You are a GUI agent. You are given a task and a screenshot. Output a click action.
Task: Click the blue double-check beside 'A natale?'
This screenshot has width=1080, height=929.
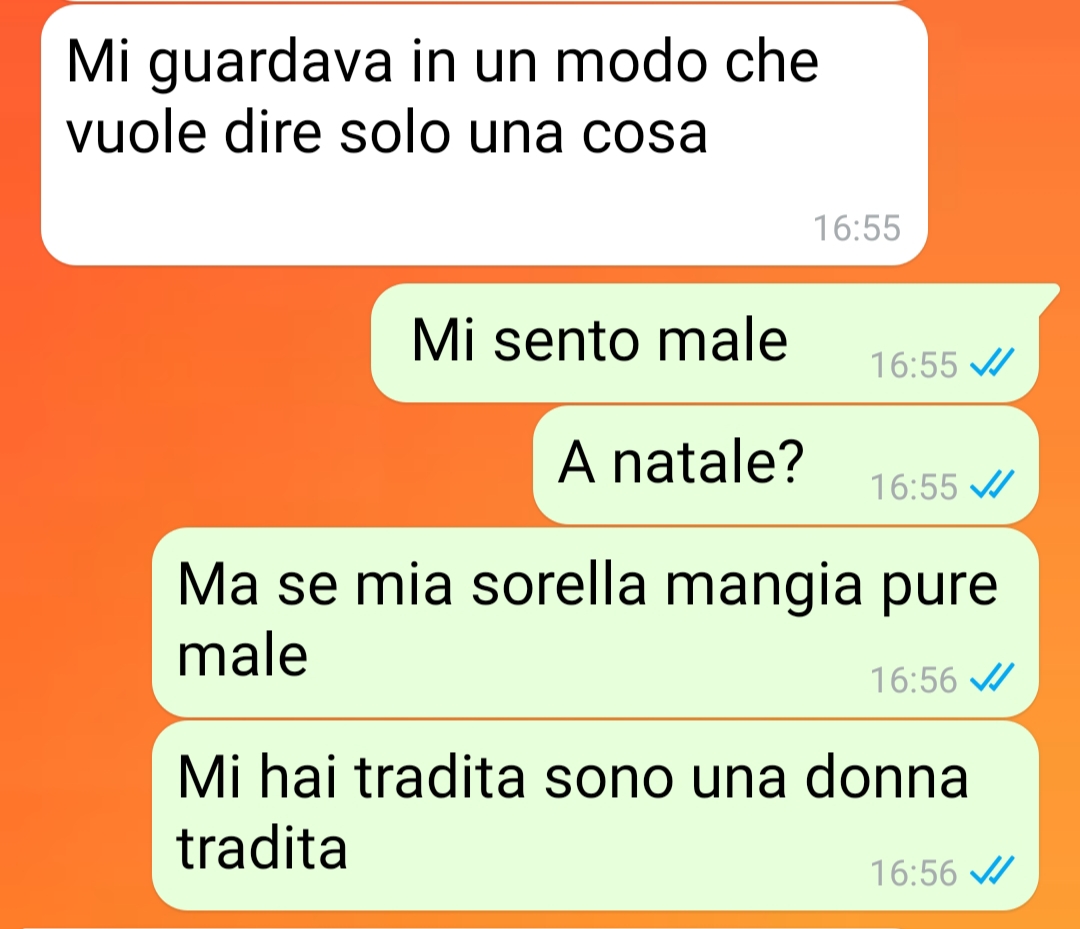tap(992, 485)
